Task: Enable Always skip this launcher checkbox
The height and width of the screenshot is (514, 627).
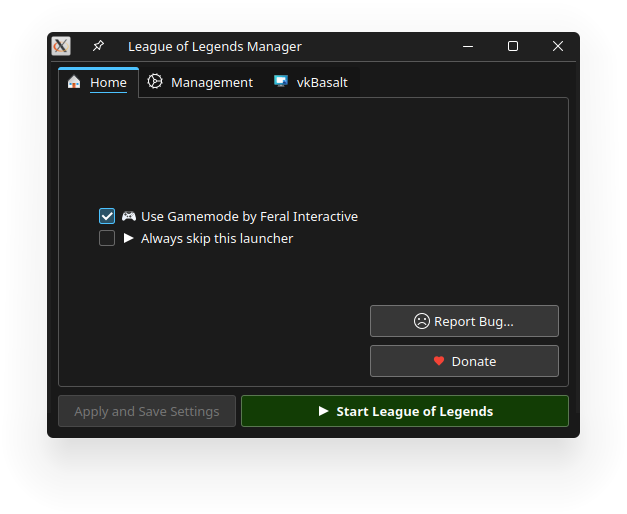Action: point(107,238)
